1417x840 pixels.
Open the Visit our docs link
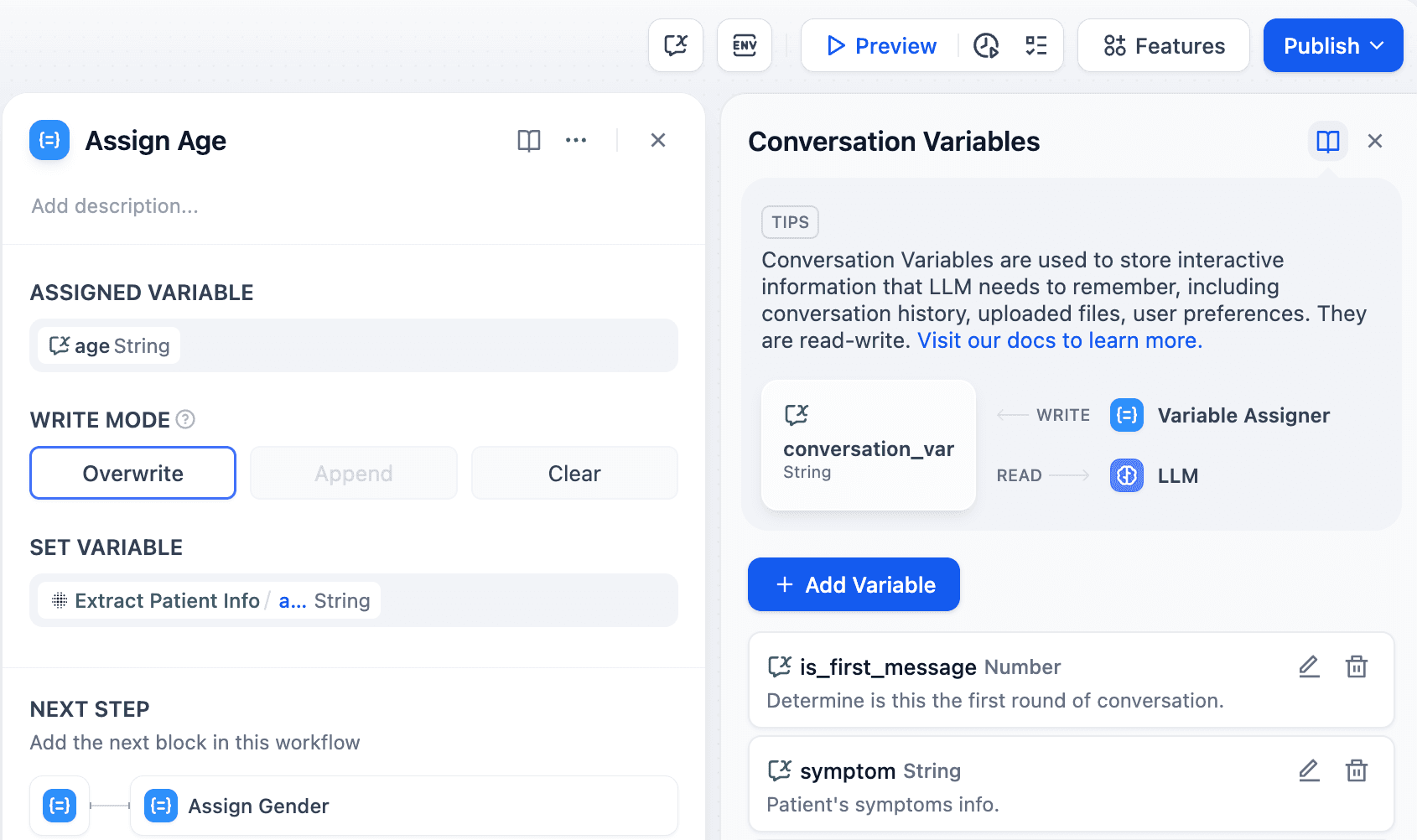pos(1060,340)
